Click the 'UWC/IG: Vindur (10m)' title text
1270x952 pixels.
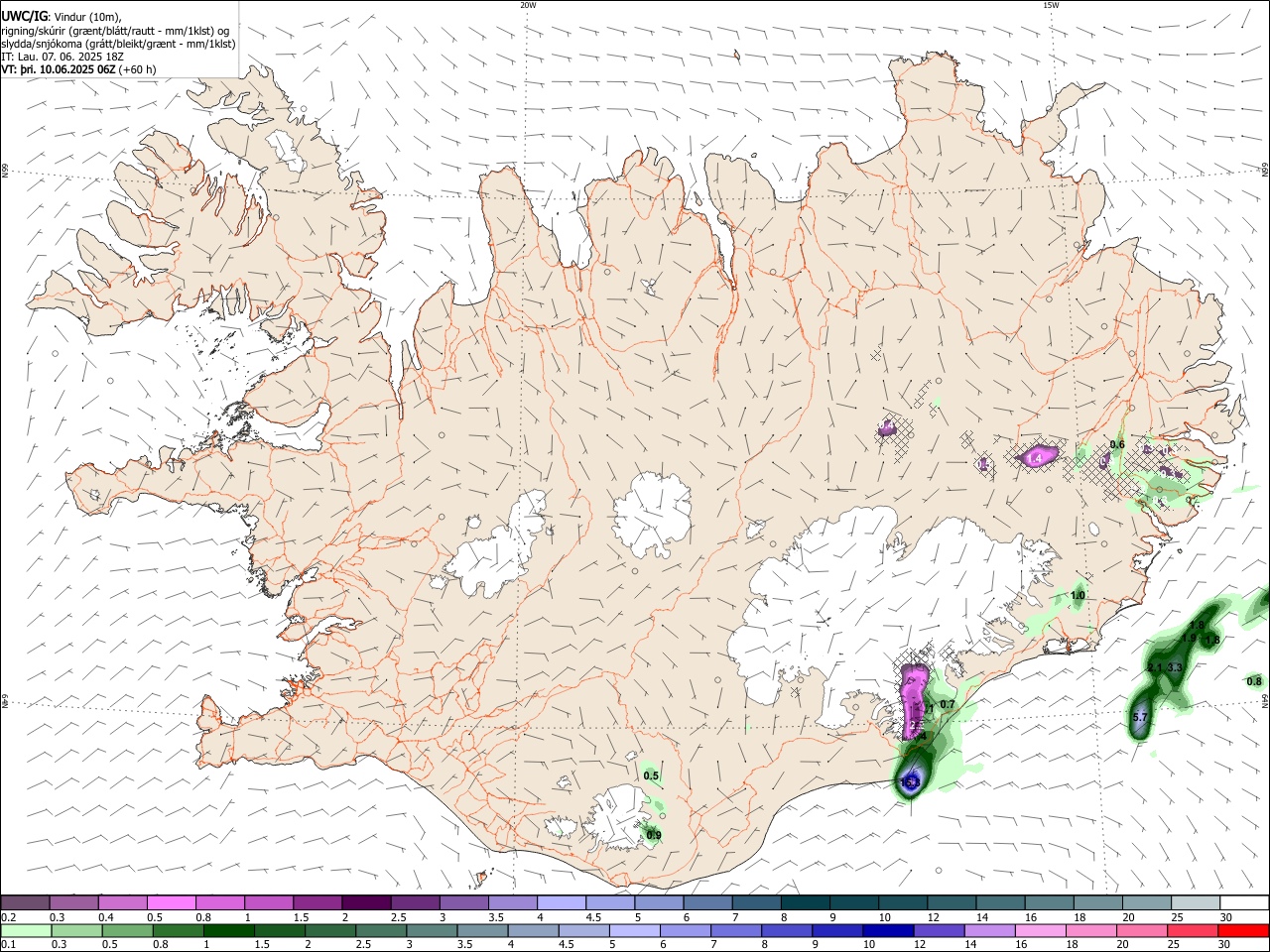click(62, 17)
